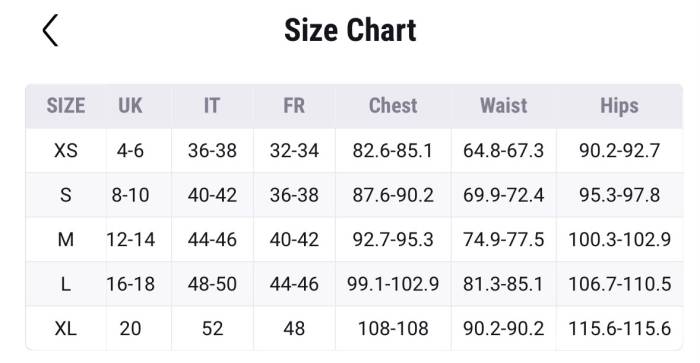Select the FR column header

[294, 106]
